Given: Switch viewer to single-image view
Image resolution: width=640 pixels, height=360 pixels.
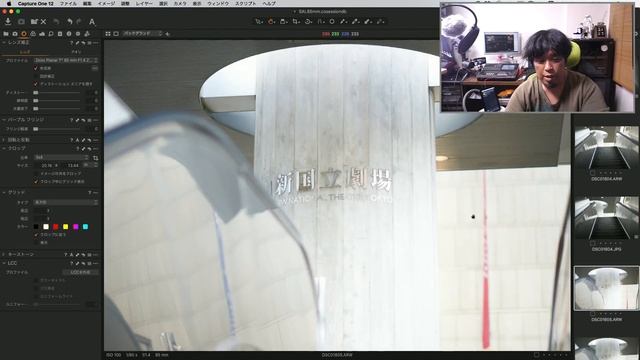Looking at the screenshot, I should click(x=116, y=33).
